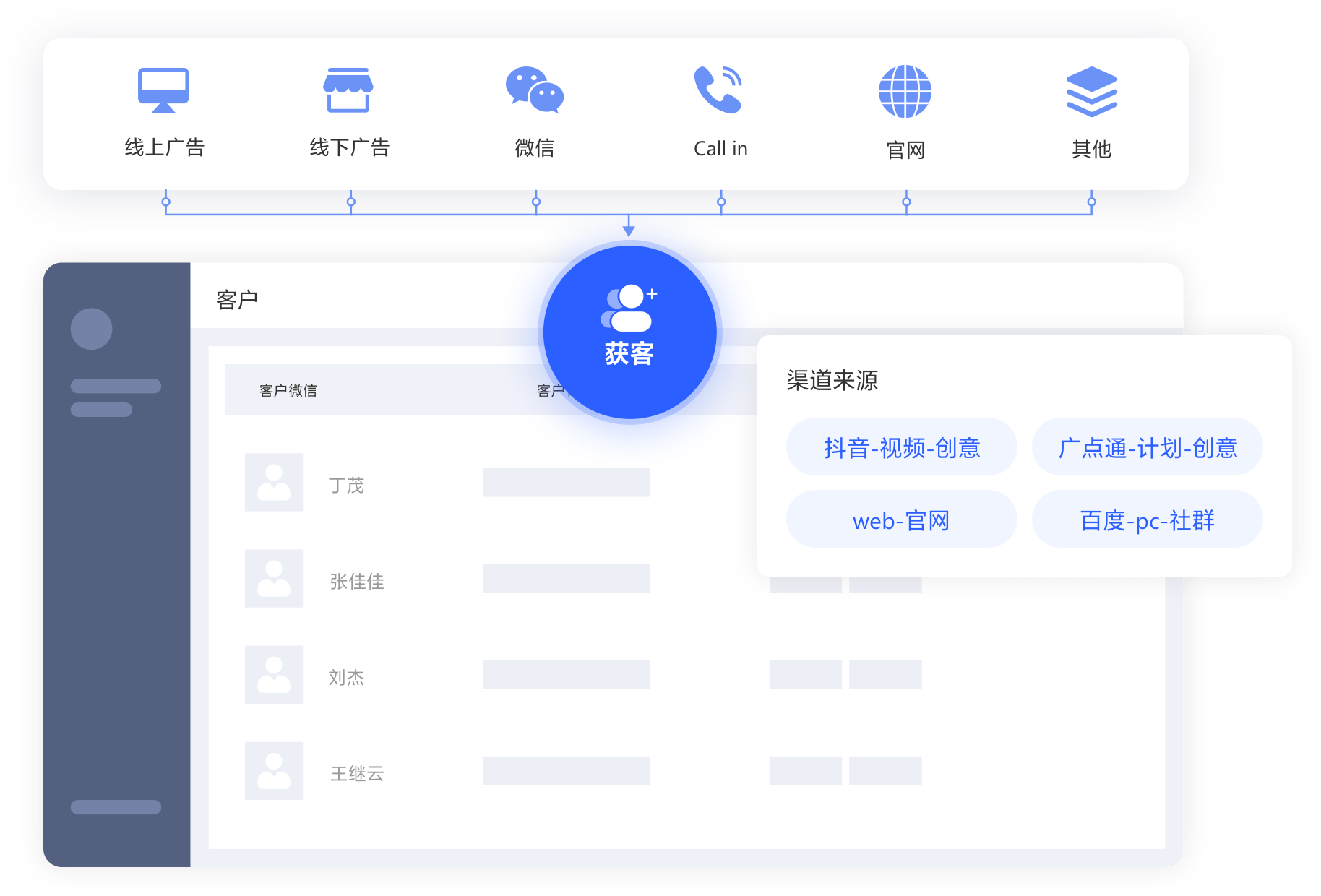Choose the 广点通-计划-创意 channel tag
This screenshot has height=896, width=1321.
pos(1147,447)
